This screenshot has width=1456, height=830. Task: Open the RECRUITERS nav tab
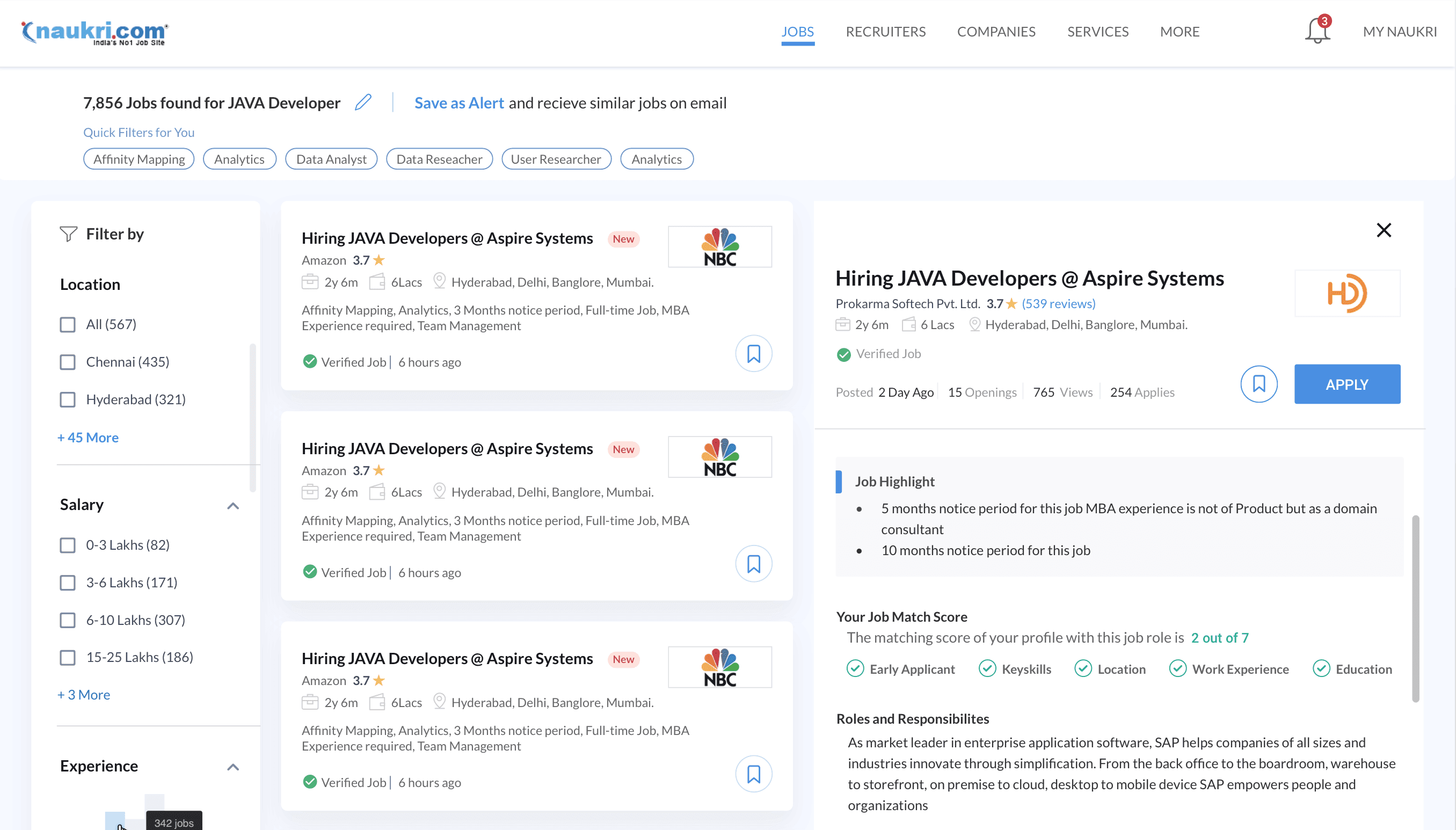885,31
